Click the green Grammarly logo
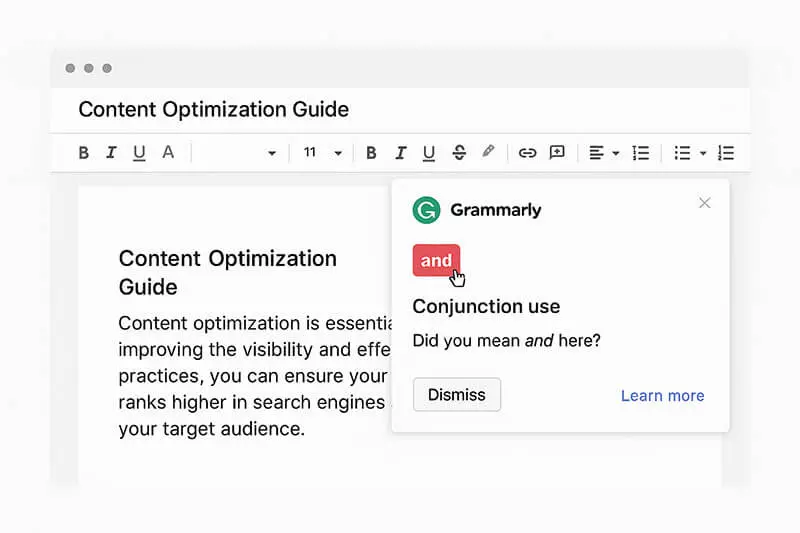This screenshot has width=800, height=533. click(x=426, y=210)
